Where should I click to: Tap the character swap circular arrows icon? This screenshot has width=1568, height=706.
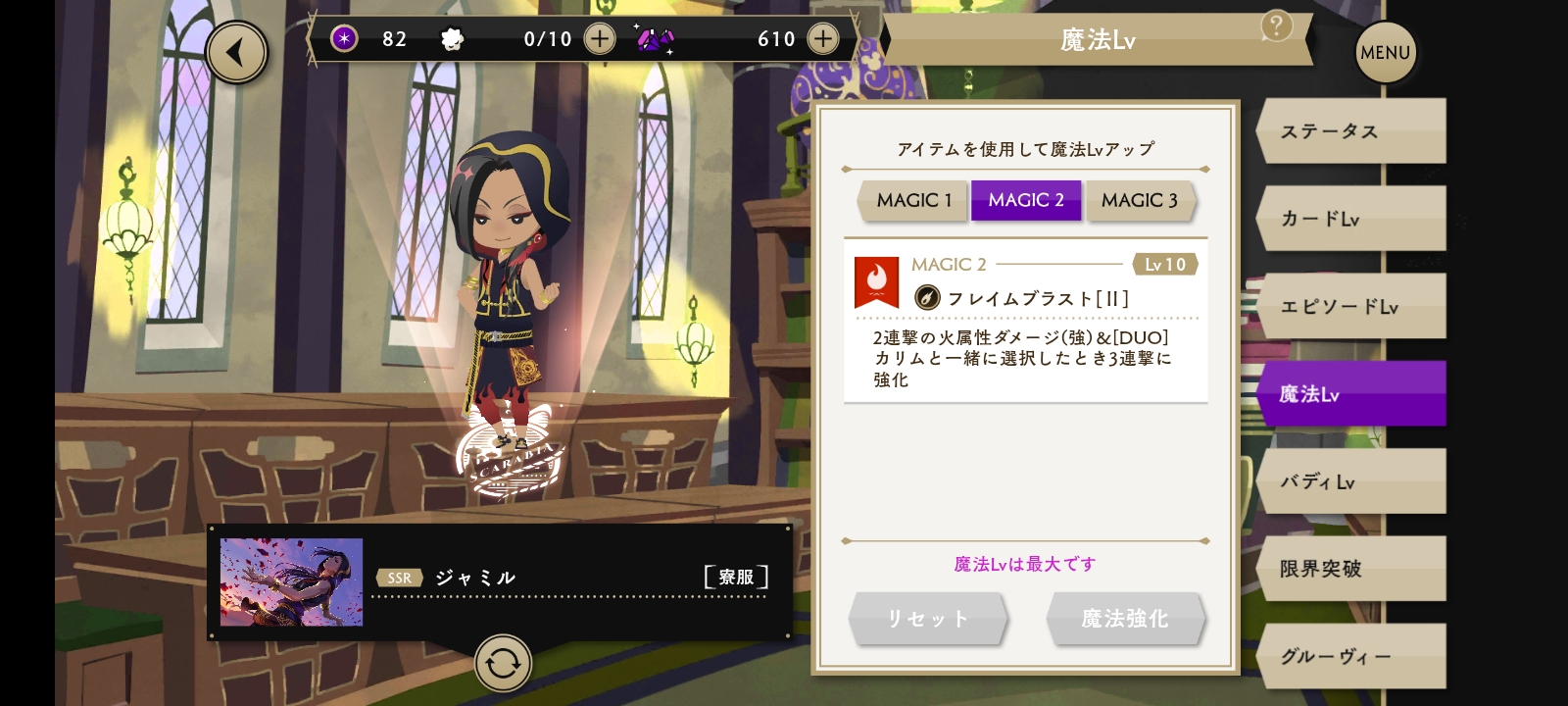click(503, 664)
